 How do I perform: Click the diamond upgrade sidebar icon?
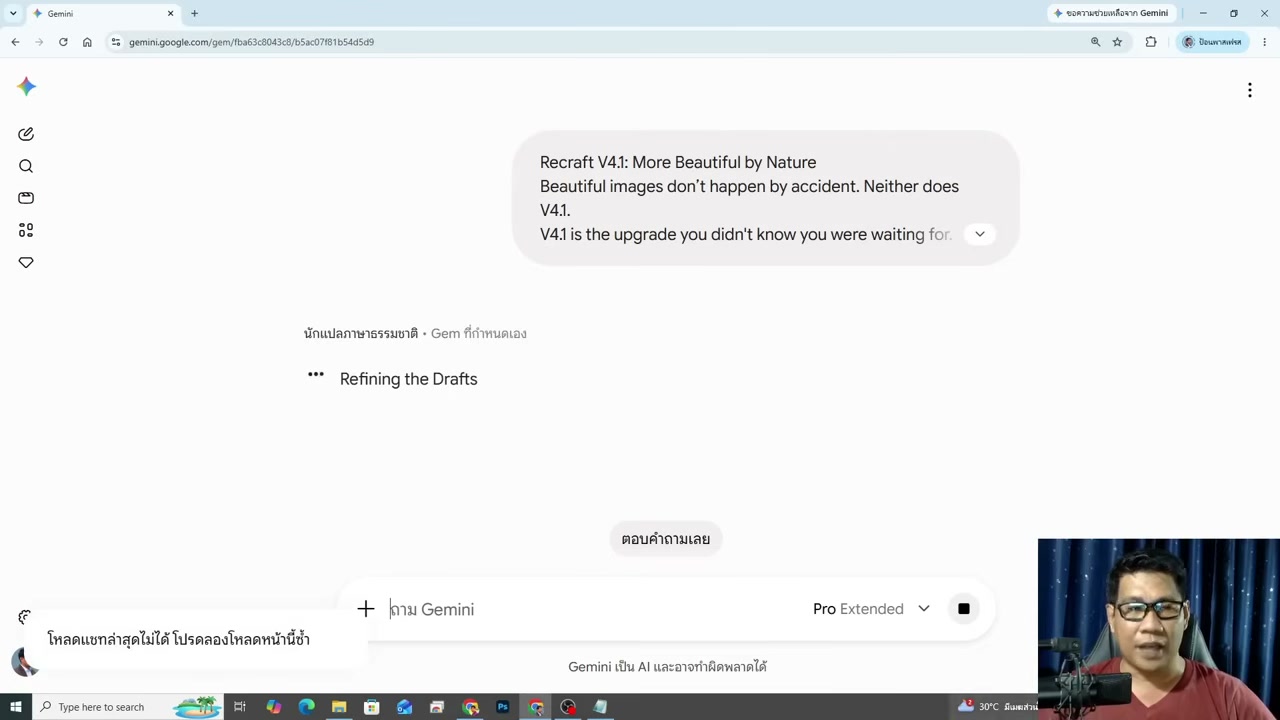26,262
